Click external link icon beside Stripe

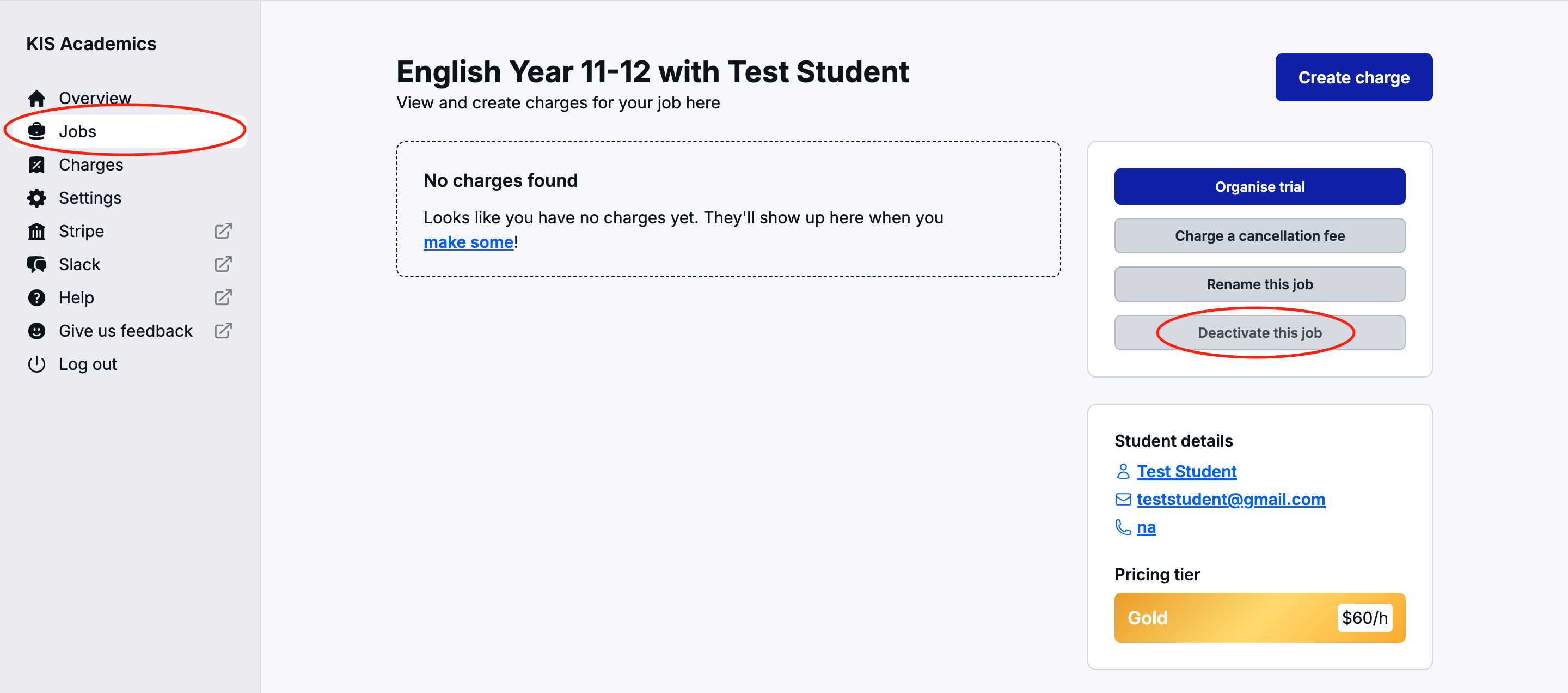[223, 232]
